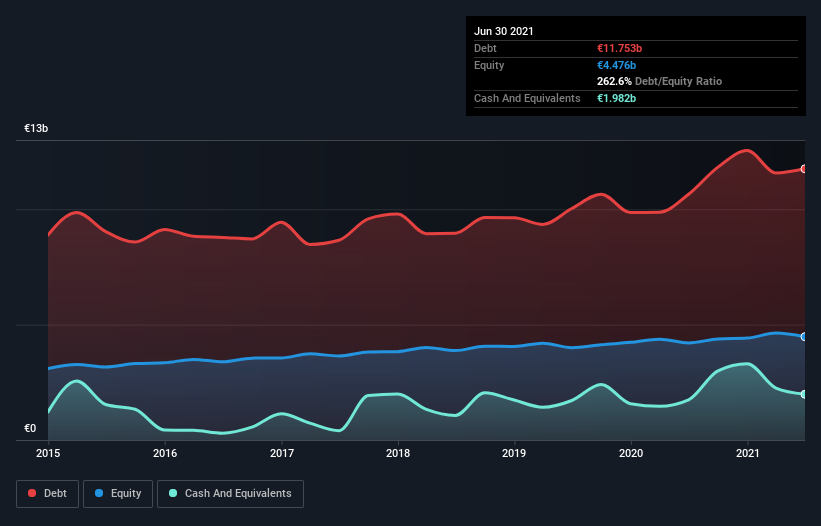This screenshot has width=821, height=526.
Task: Select the 2021 x-axis label
Action: pos(748,453)
